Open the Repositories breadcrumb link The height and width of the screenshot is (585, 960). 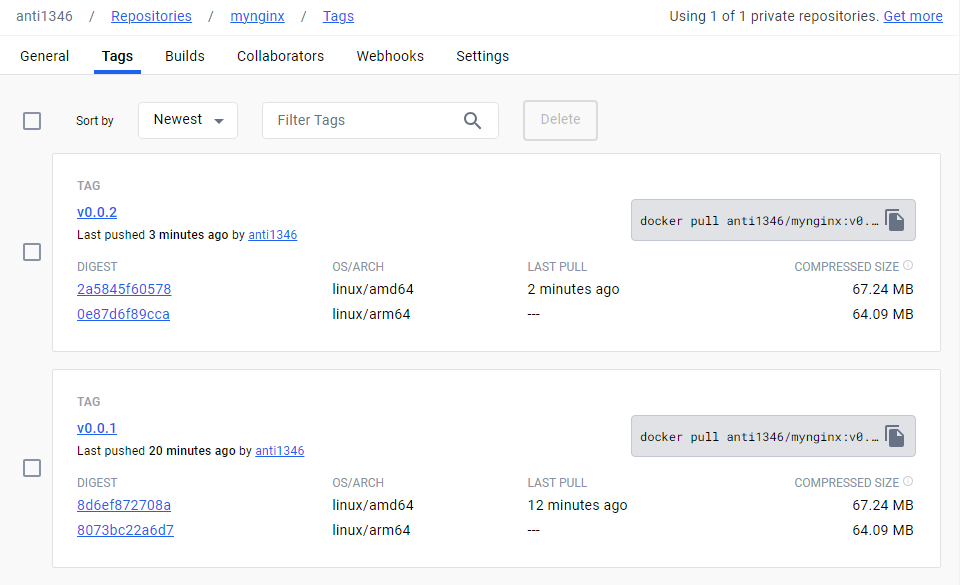point(151,17)
